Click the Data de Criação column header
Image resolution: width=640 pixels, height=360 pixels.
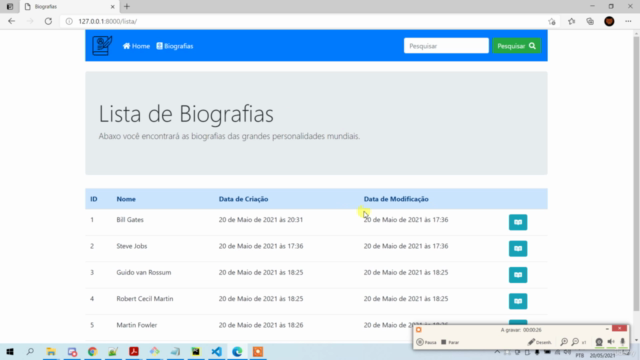(x=243, y=199)
